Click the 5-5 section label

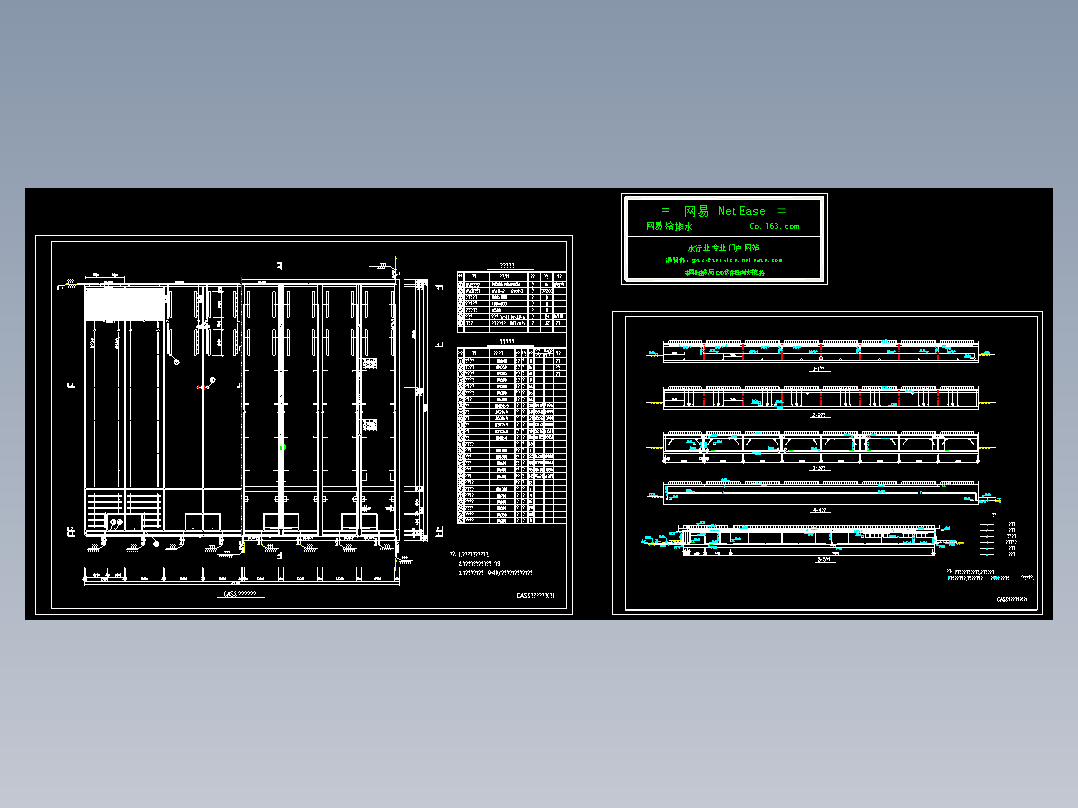[x=824, y=560]
